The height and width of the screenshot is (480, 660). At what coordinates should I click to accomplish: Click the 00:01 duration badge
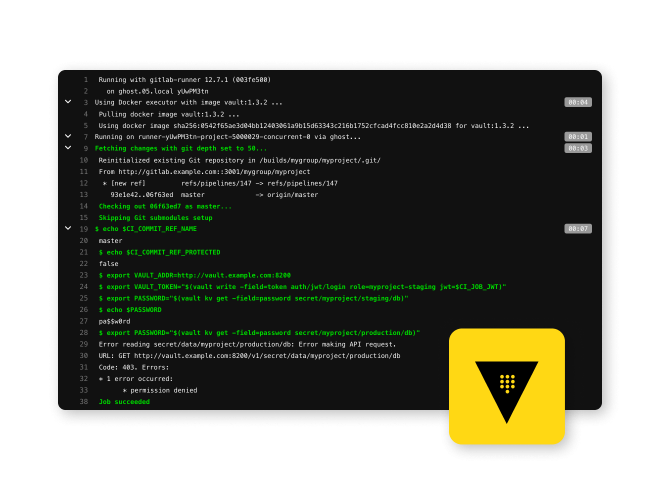point(578,136)
